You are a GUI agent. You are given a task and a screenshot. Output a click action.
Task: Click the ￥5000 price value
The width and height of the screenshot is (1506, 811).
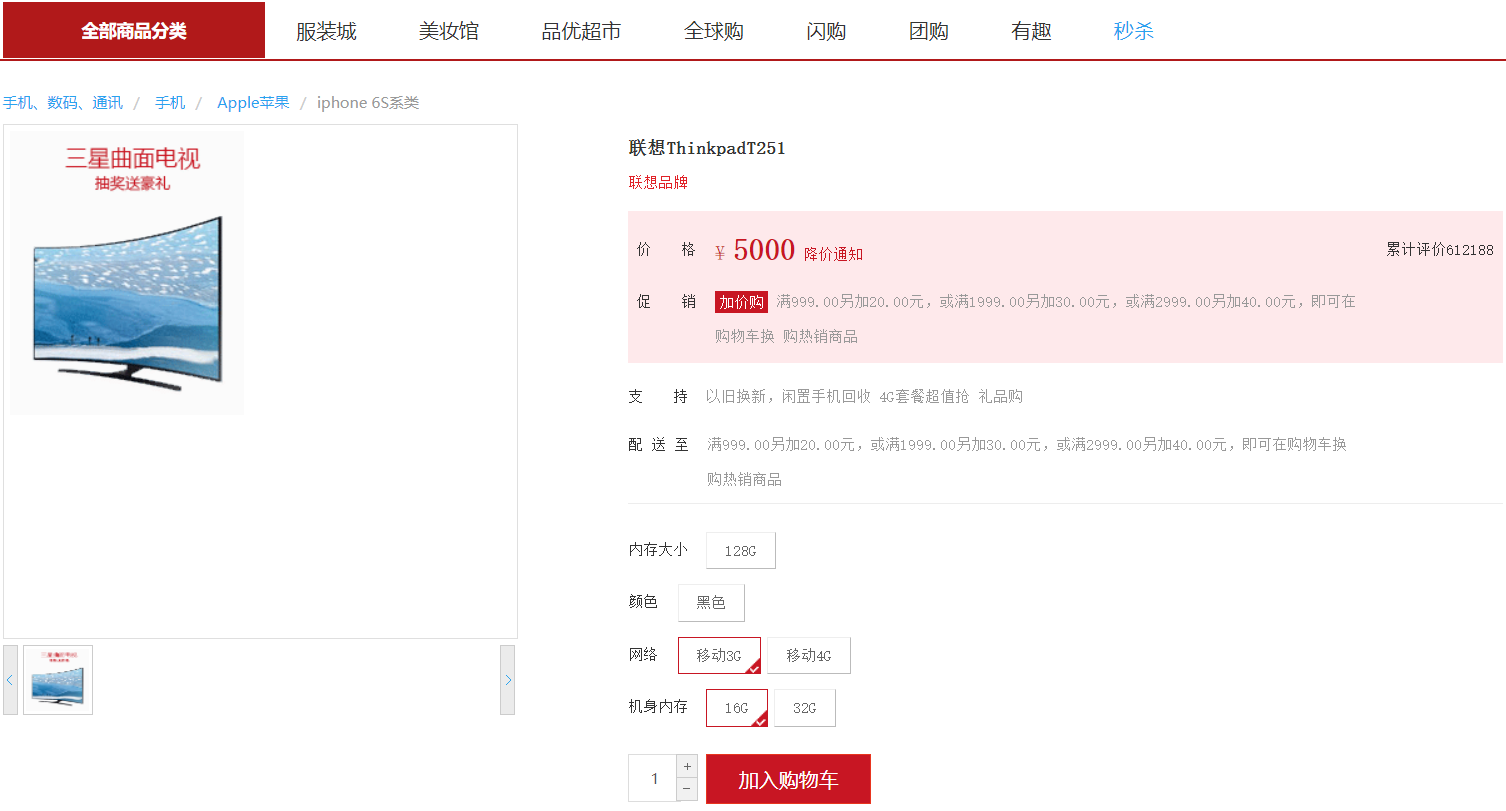click(x=755, y=250)
